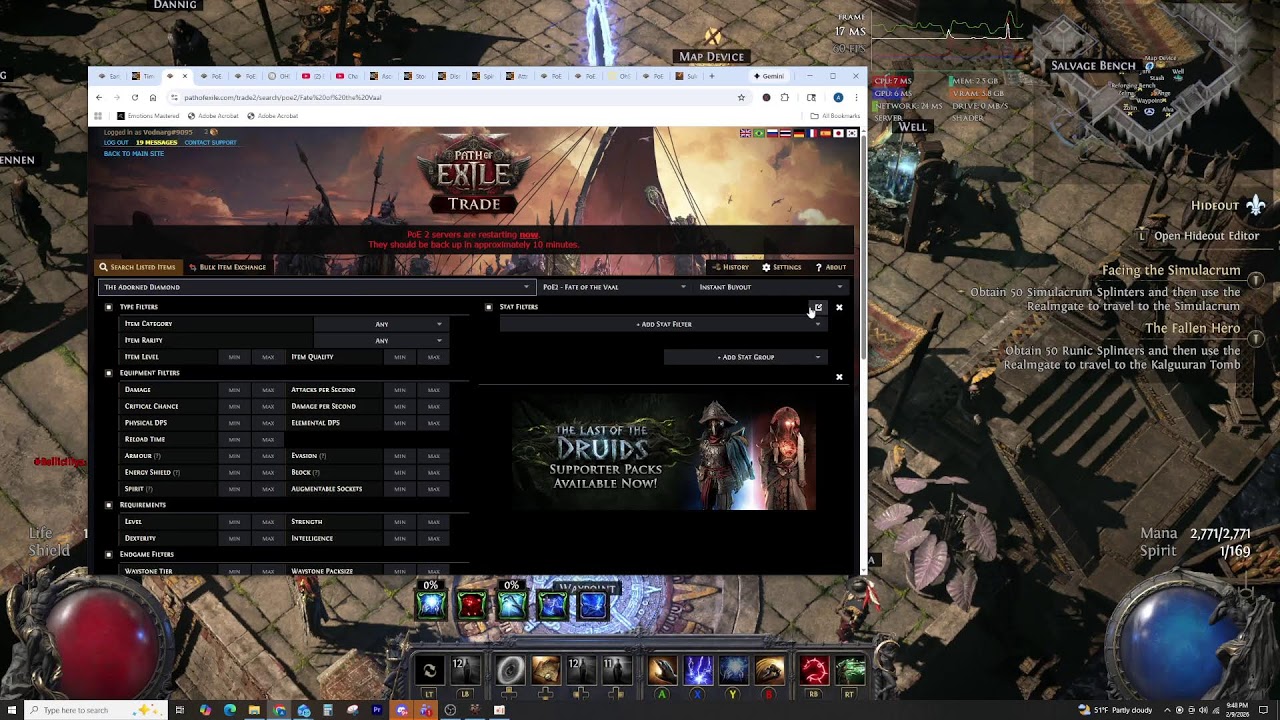
Task: Click the Item Level MIN field
Action: [234, 357]
